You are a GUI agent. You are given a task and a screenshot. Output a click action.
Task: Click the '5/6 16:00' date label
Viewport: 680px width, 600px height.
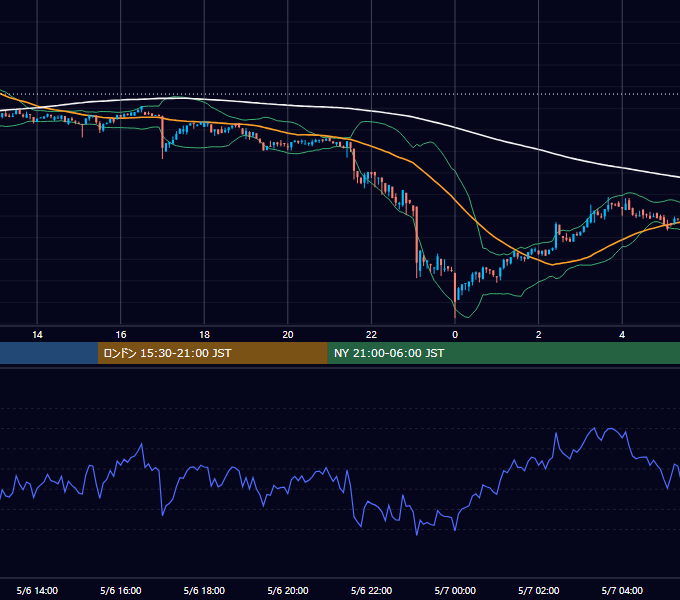click(121, 590)
